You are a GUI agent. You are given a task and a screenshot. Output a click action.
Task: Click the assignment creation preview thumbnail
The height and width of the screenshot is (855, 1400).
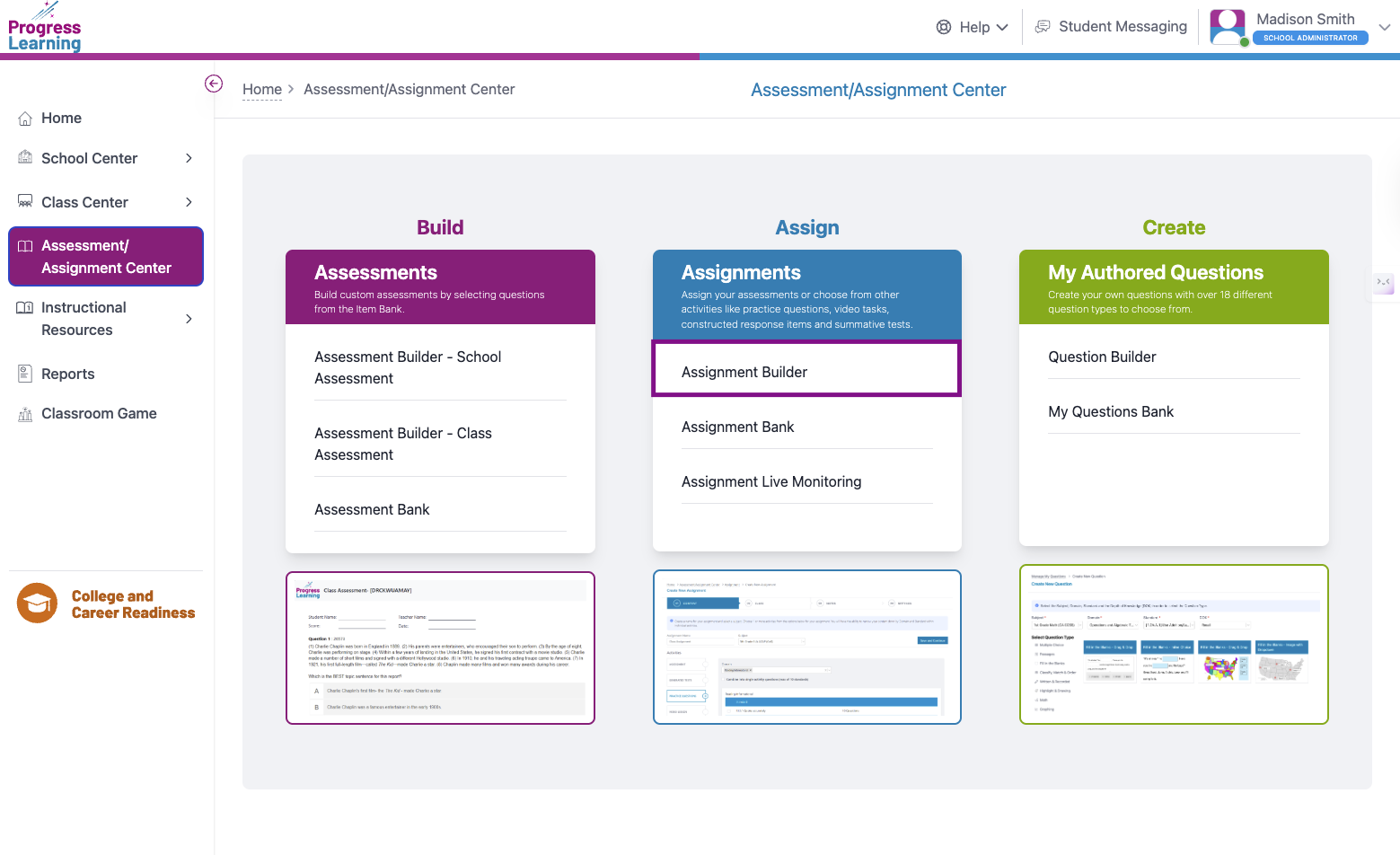click(x=806, y=647)
